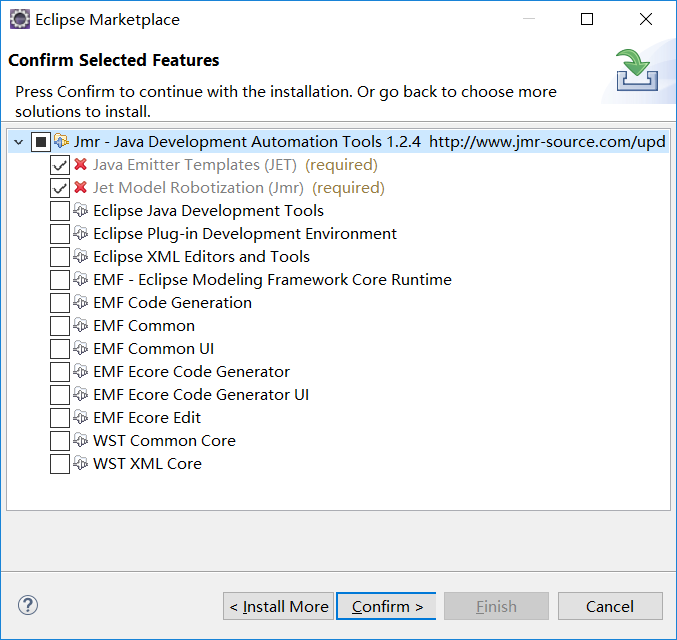This screenshot has width=677, height=640.
Task: Click feature icon of EMF Ecore Edit
Action: tap(80, 417)
